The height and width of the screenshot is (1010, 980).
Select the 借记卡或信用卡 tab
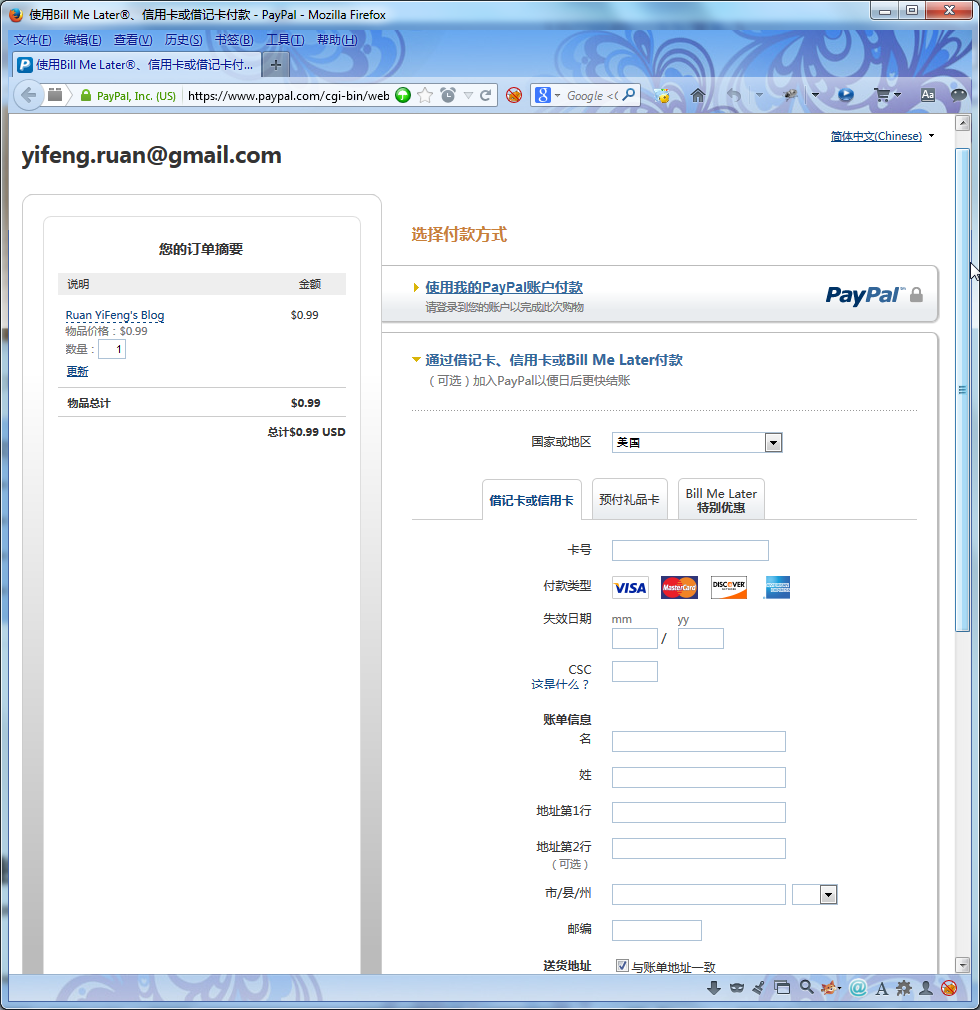pyautogui.click(x=532, y=500)
